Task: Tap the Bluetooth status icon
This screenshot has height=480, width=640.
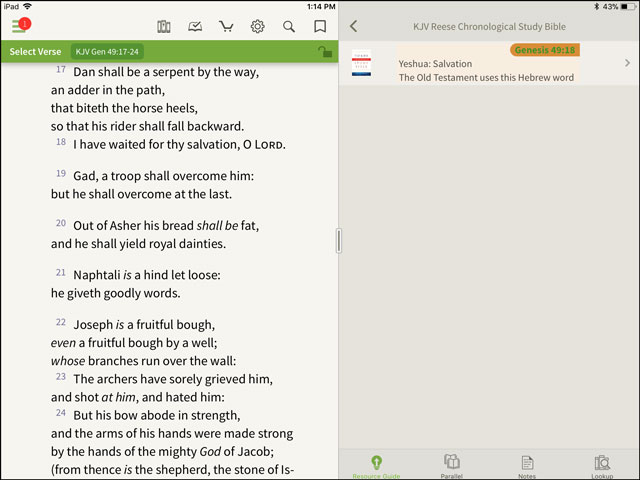Action: [596, 7]
